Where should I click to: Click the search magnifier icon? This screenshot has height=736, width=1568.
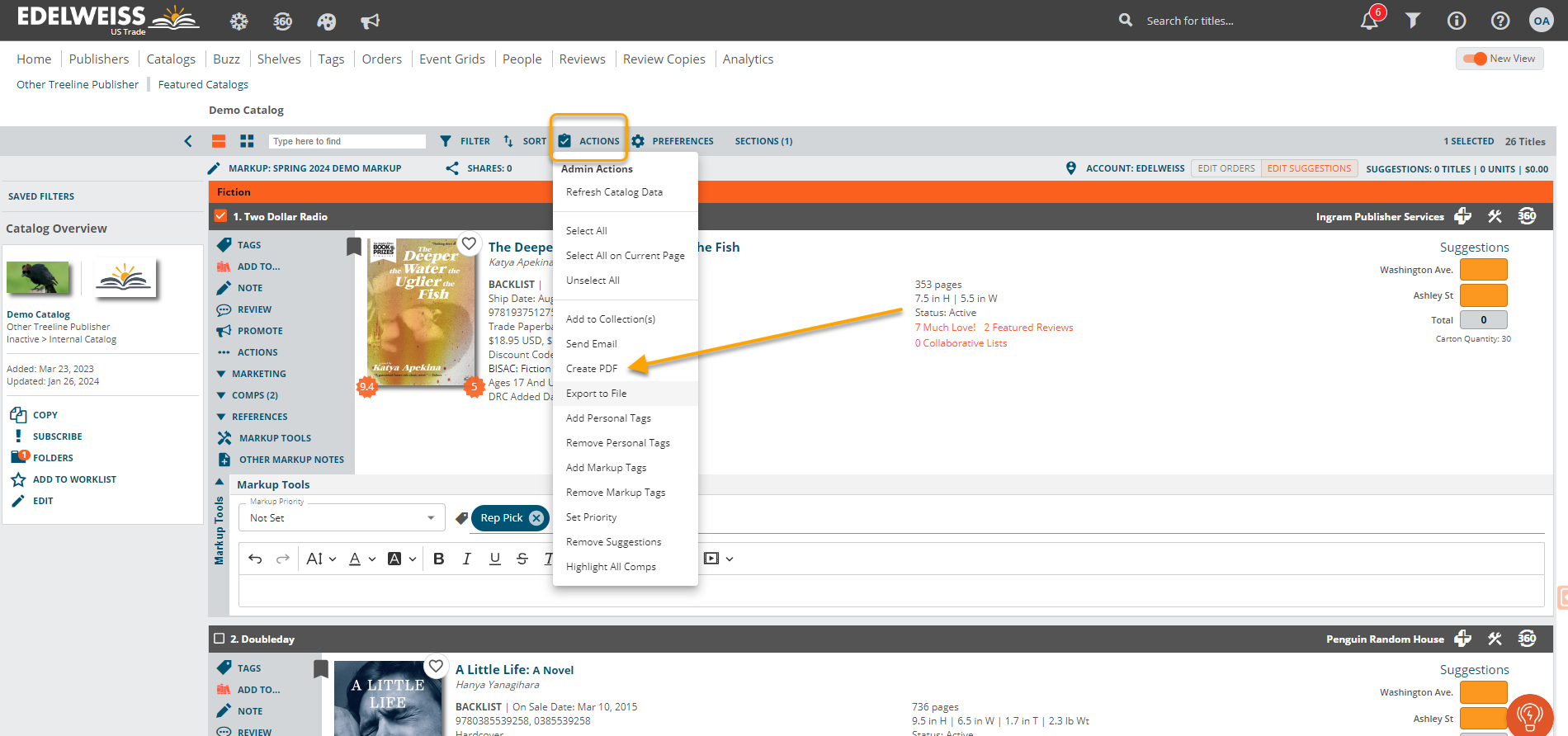tap(1126, 20)
